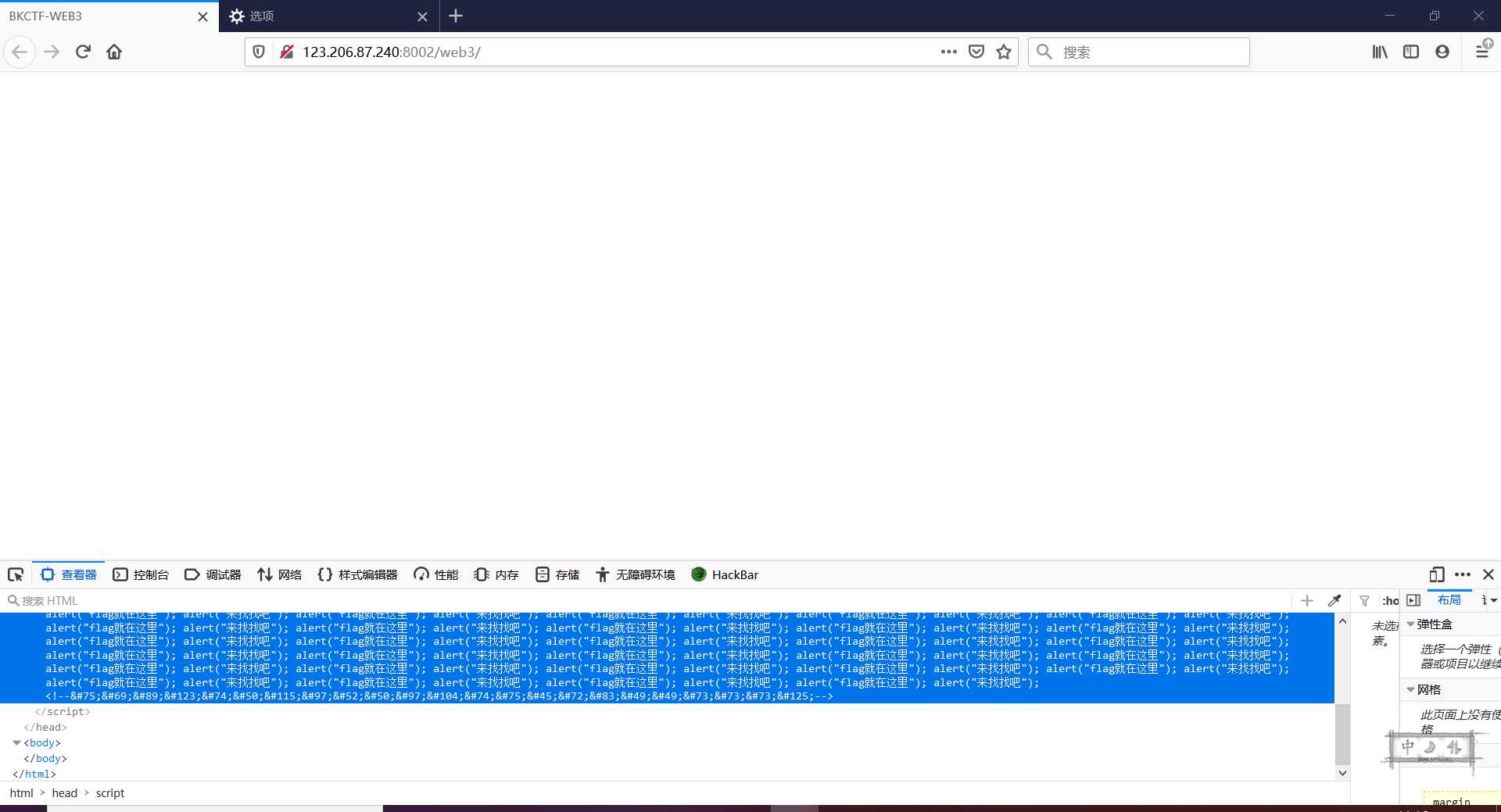
Task: Select the closing </body> tag line
Action: point(45,759)
